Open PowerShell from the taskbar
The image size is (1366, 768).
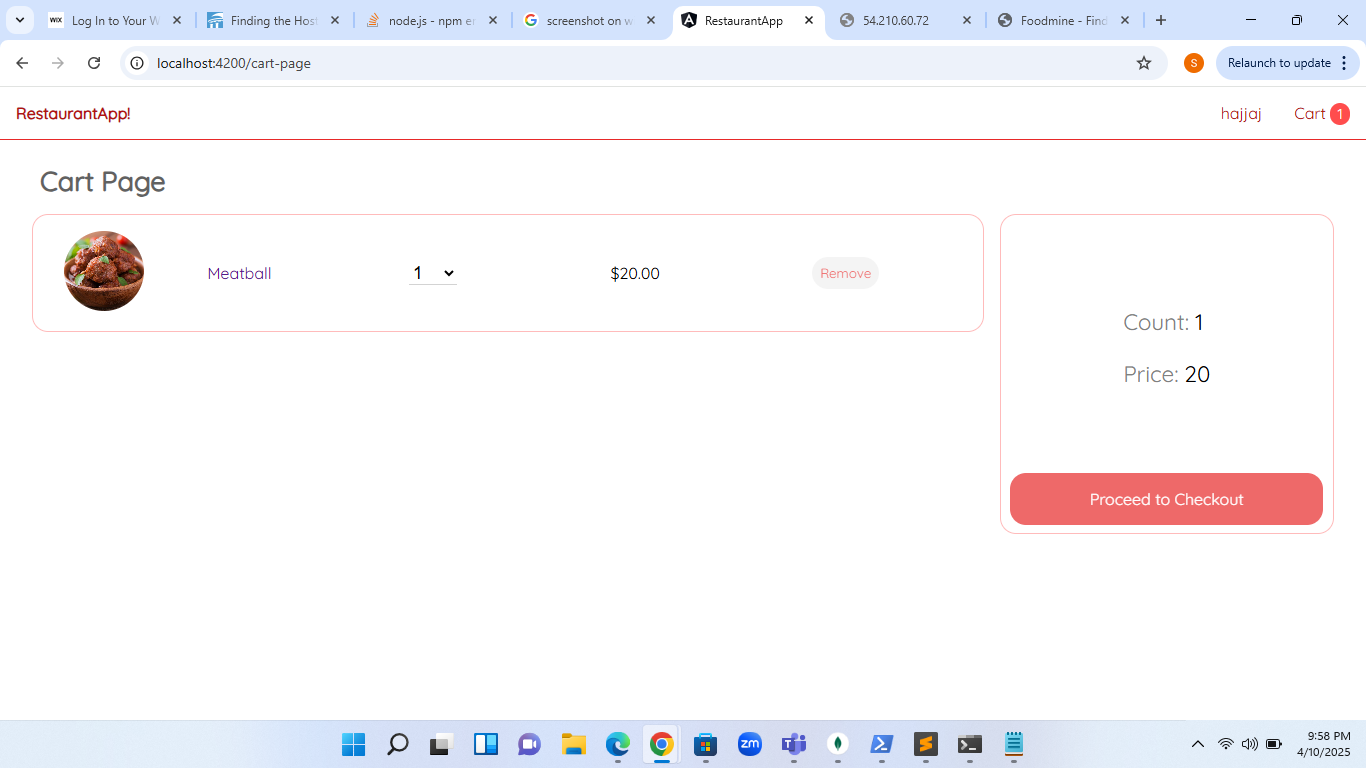pyautogui.click(x=881, y=744)
